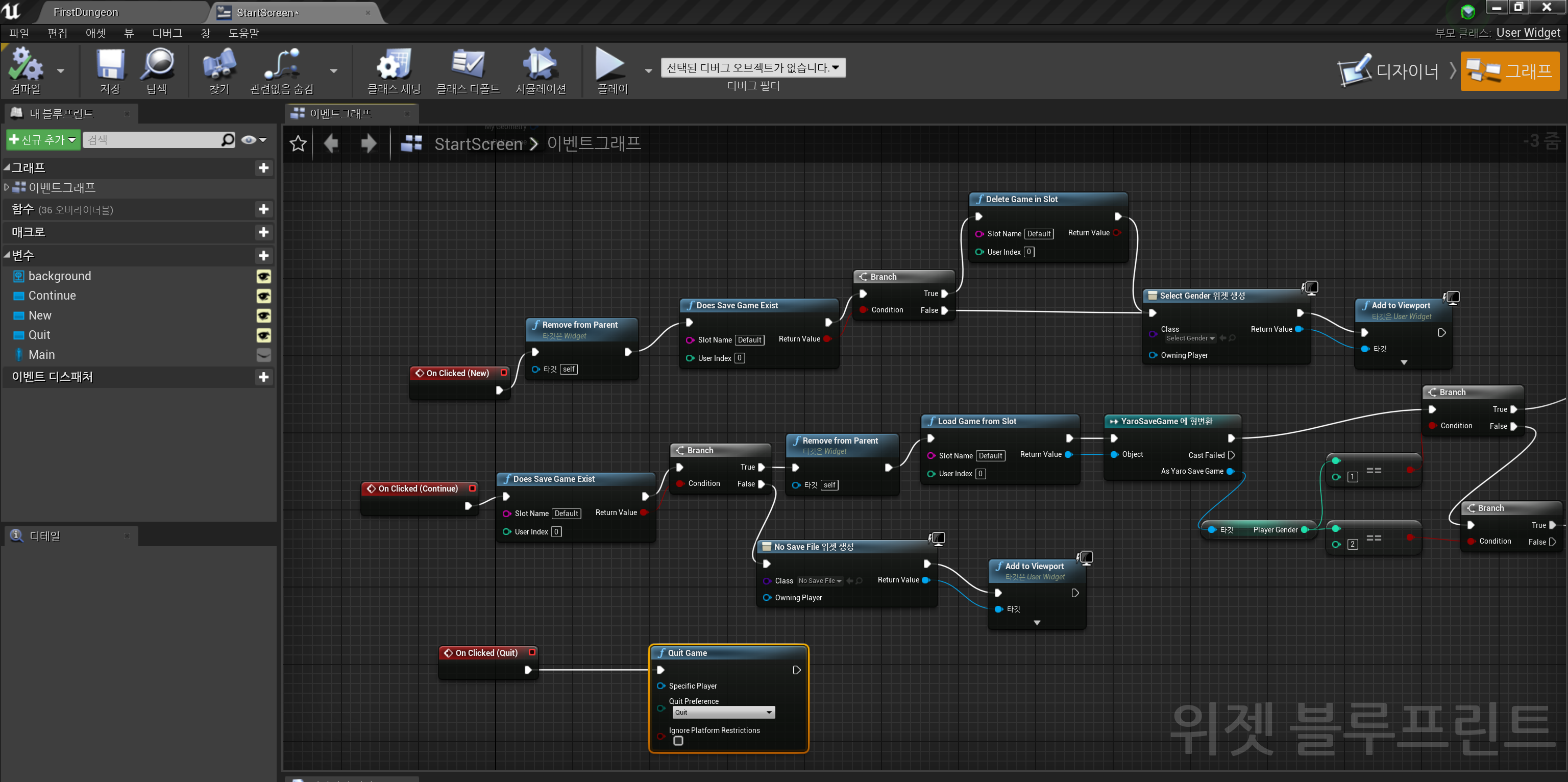
Task: Switch to the FirstDungeon tab
Action: [x=86, y=12]
